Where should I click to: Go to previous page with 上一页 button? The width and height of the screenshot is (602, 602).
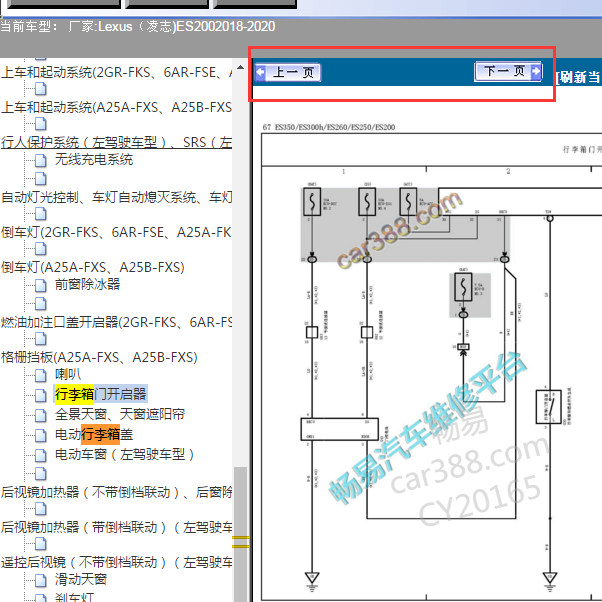point(288,72)
